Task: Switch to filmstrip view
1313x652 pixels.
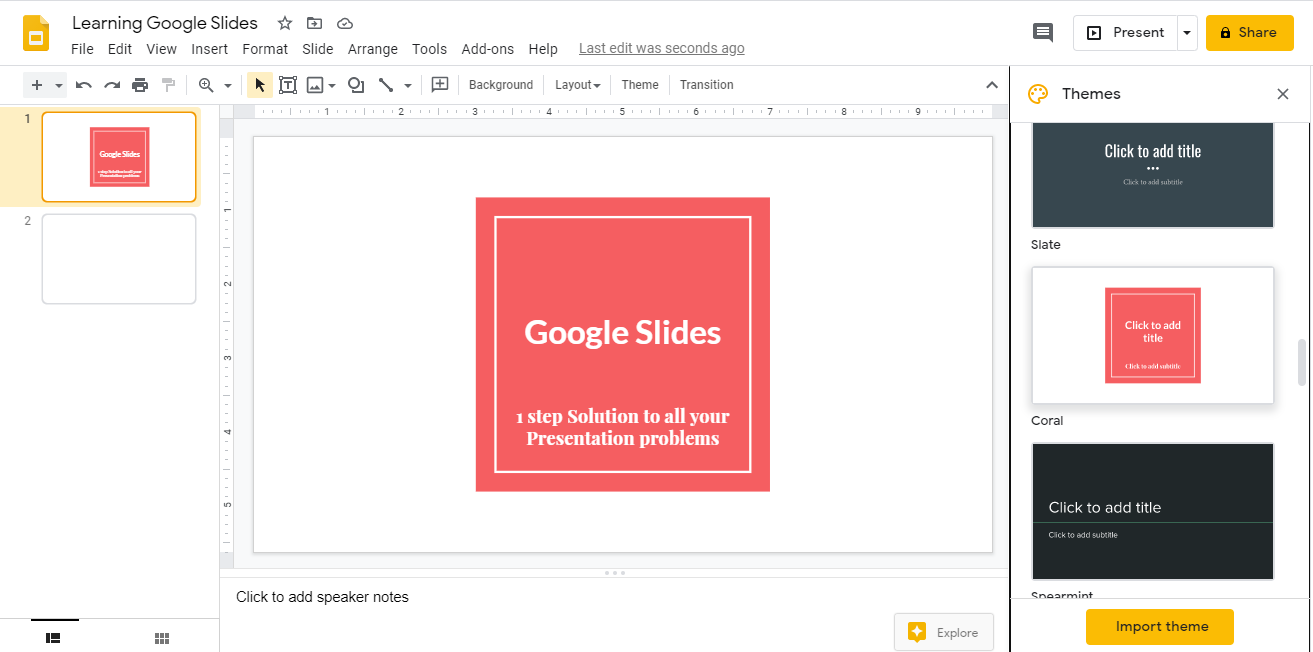Action: (54, 637)
